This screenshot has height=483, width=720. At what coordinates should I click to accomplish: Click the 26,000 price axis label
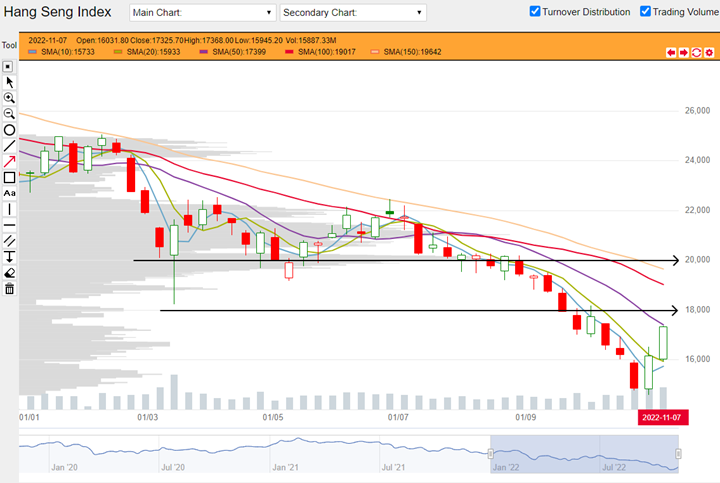(697, 111)
